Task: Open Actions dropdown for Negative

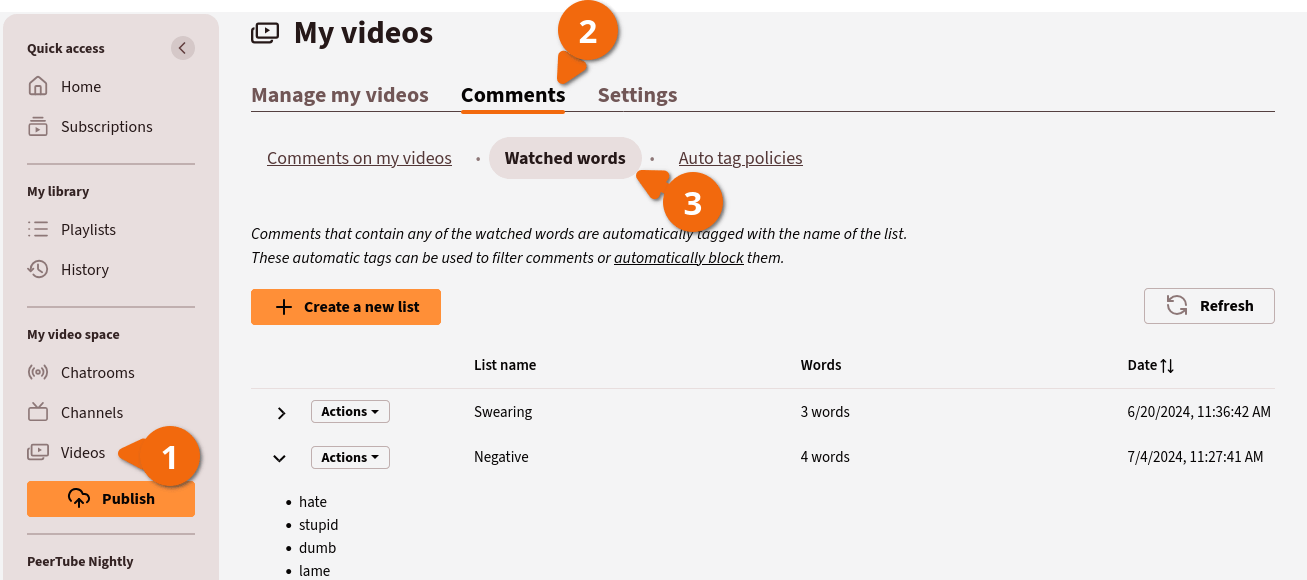Action: tap(350, 457)
